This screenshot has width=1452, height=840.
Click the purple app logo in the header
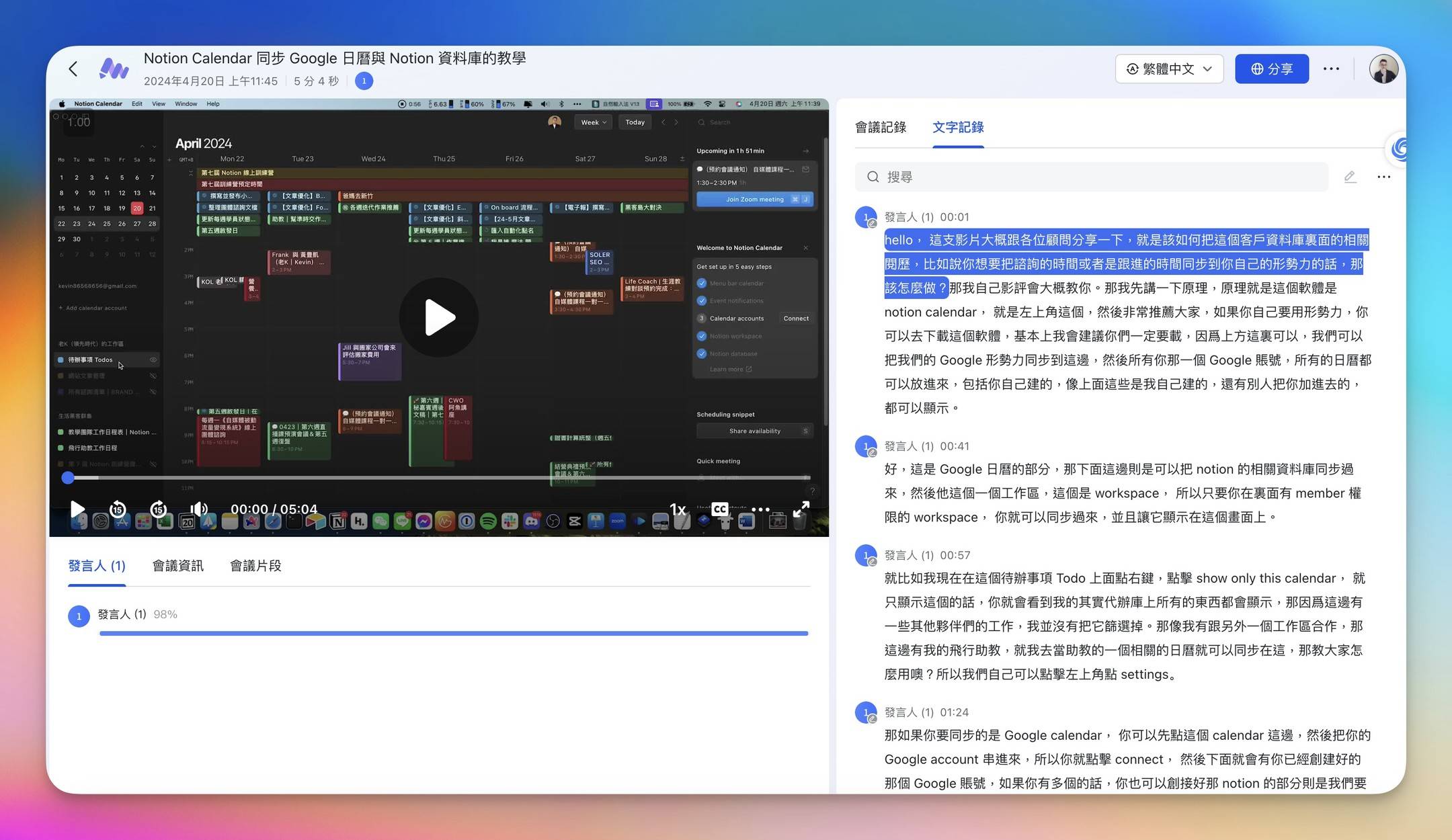point(114,69)
